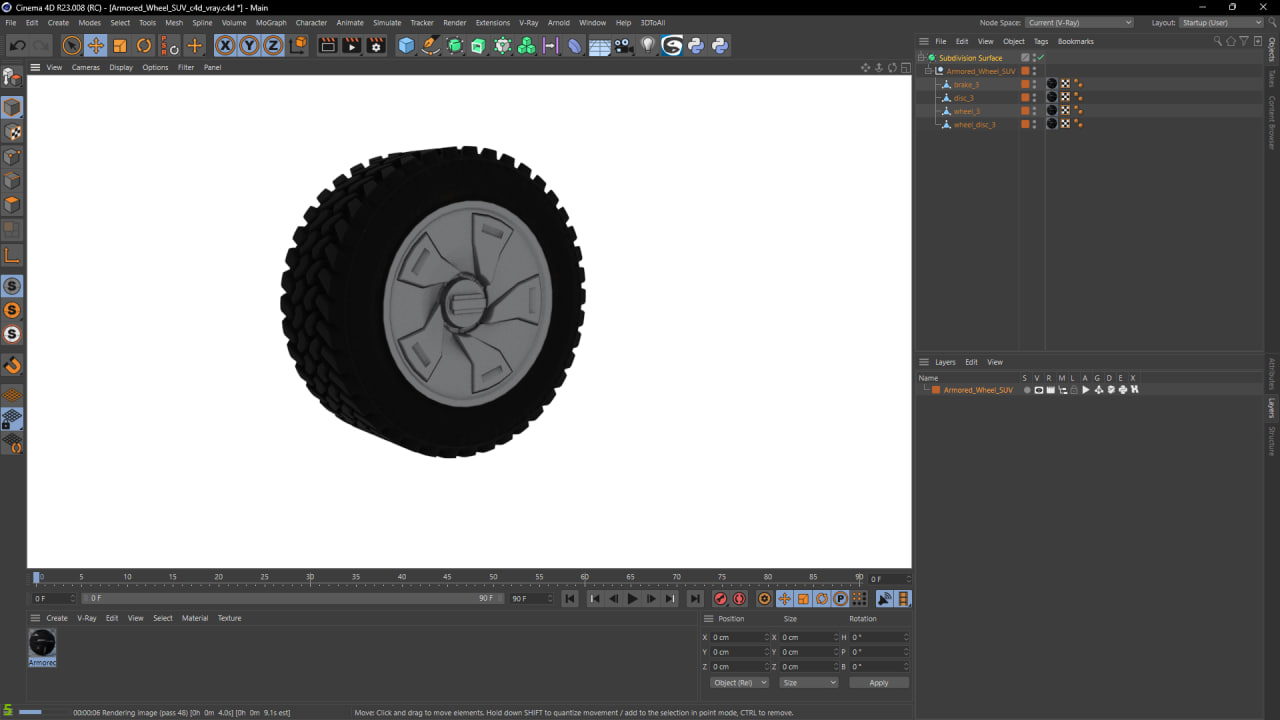Select Make Editable icon in left palette
The width and height of the screenshot is (1280, 720).
(x=12, y=77)
